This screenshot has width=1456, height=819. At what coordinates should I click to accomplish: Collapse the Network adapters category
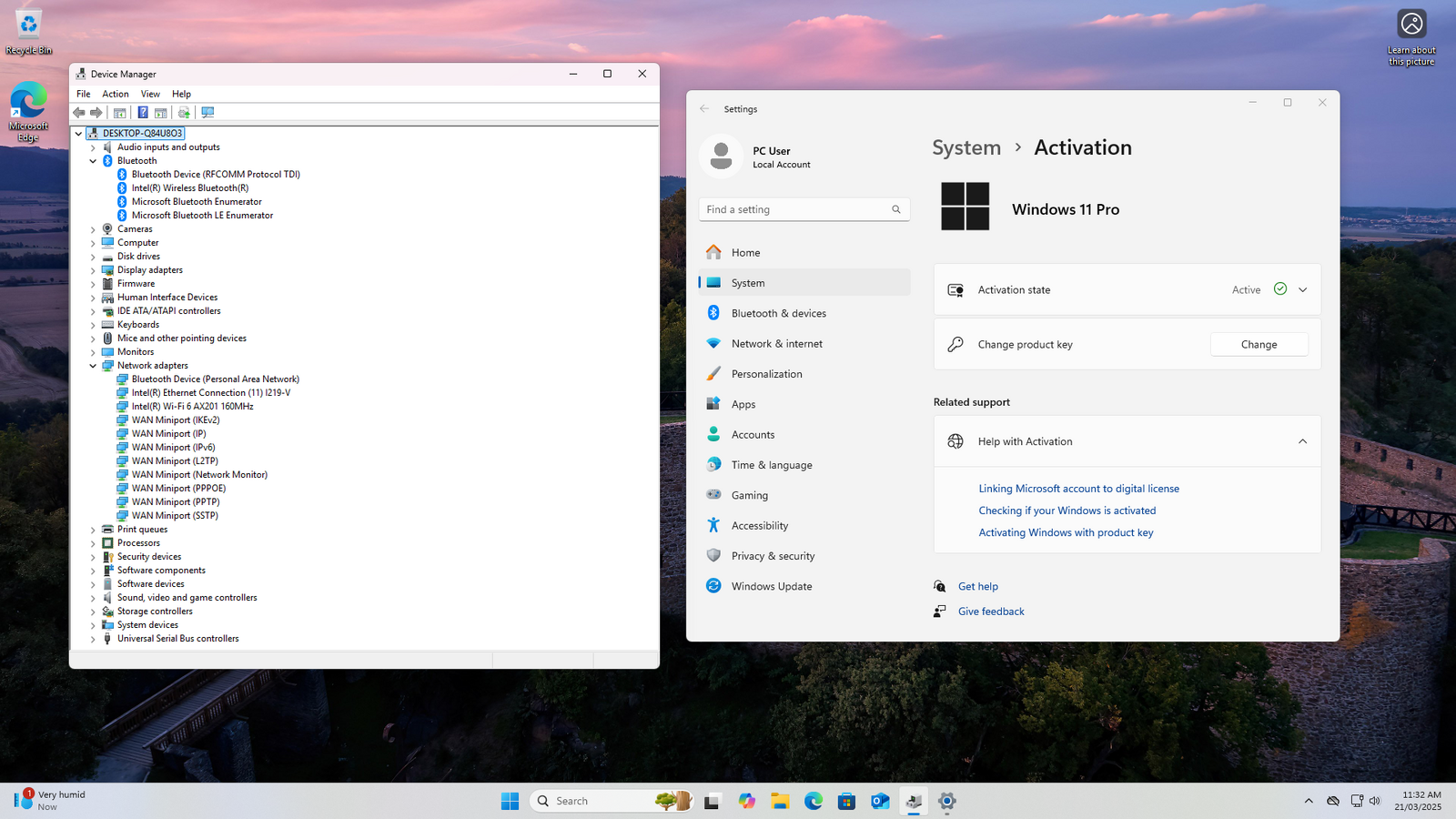click(x=93, y=366)
